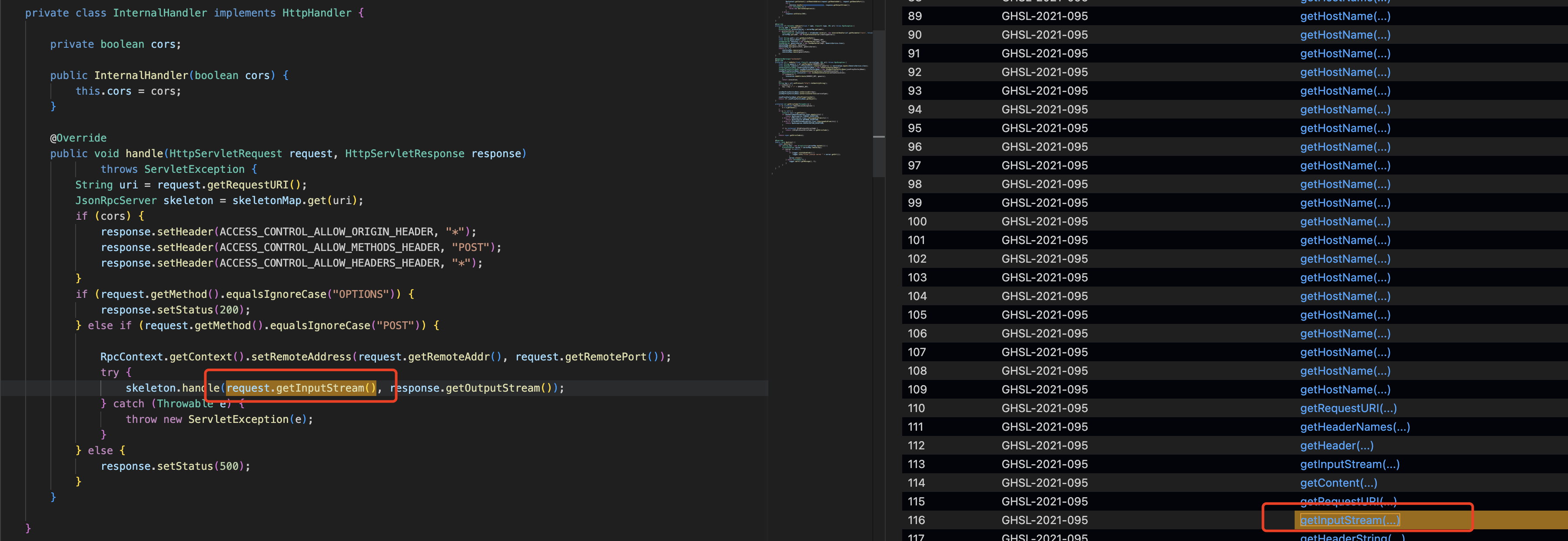Click GHSL-2021-095 cell in row 111
The height and width of the screenshot is (541, 1568).
tap(1044, 427)
